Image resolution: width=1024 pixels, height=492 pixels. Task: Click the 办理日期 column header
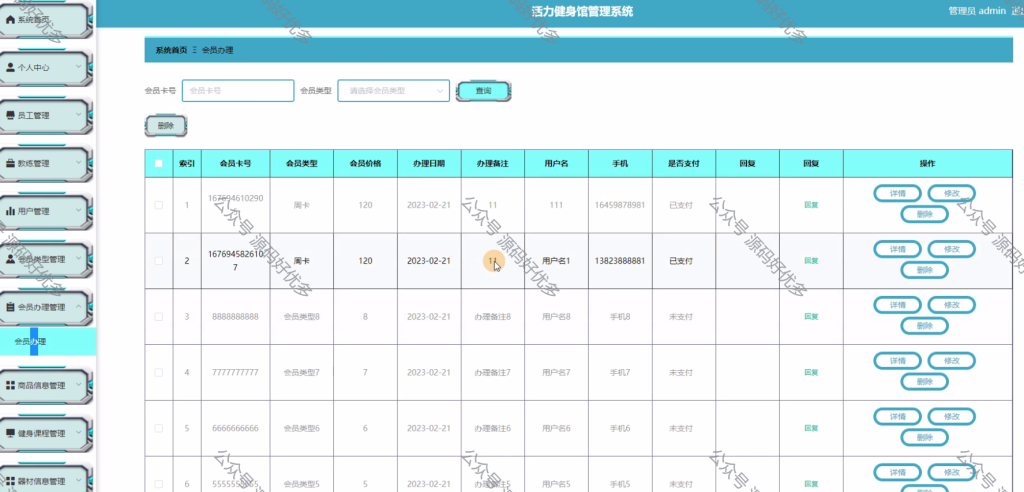click(x=429, y=163)
